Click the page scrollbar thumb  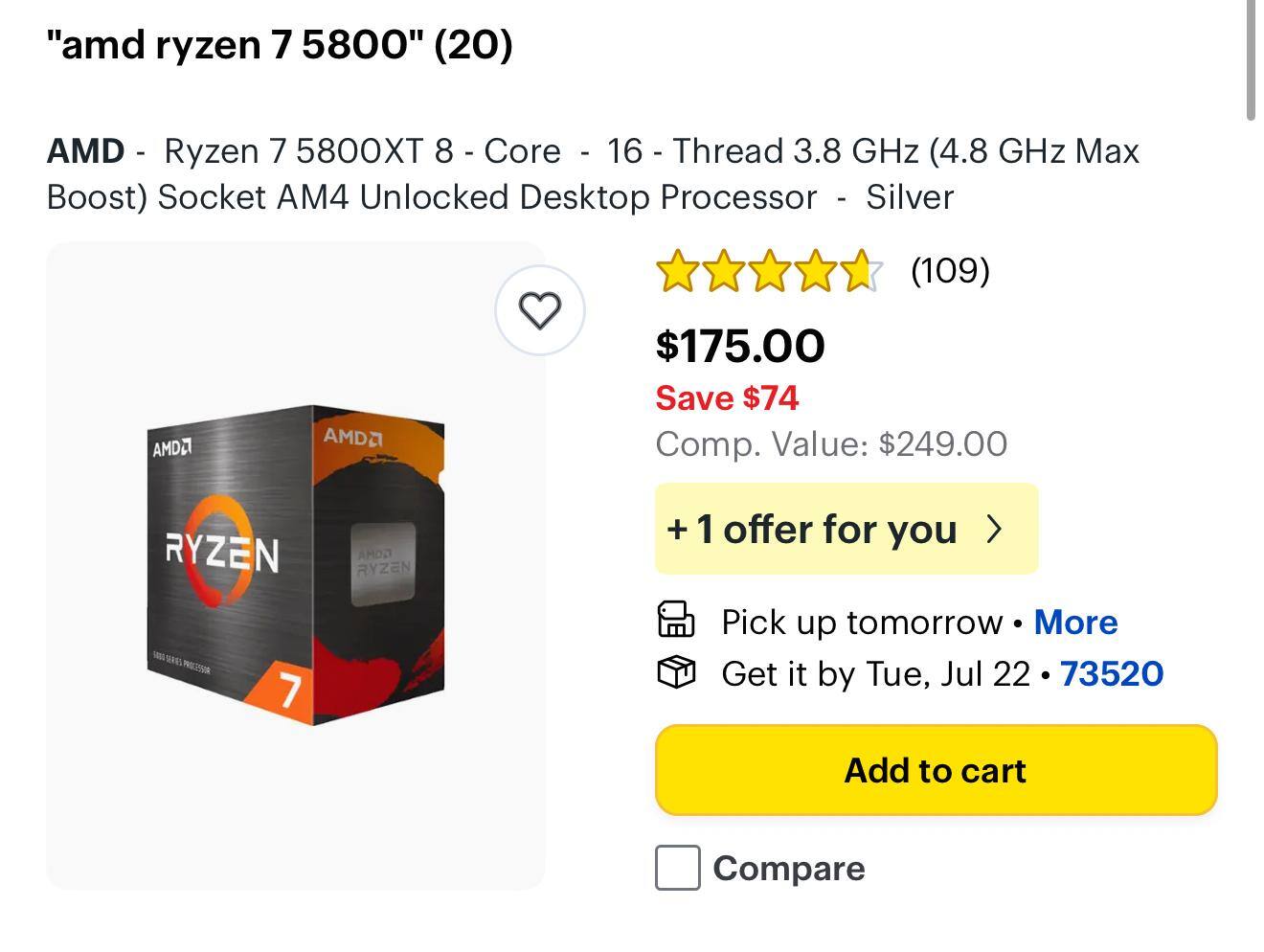point(1251,59)
